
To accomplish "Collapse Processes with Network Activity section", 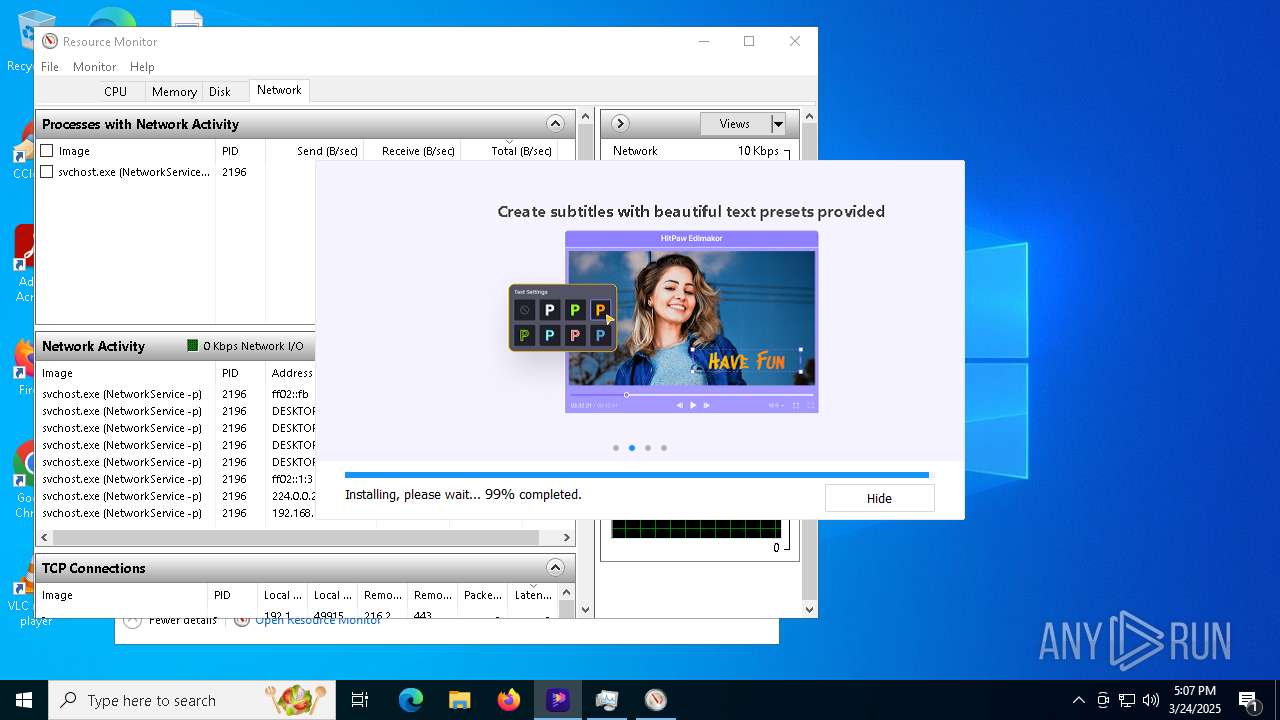I will click(x=555, y=124).
